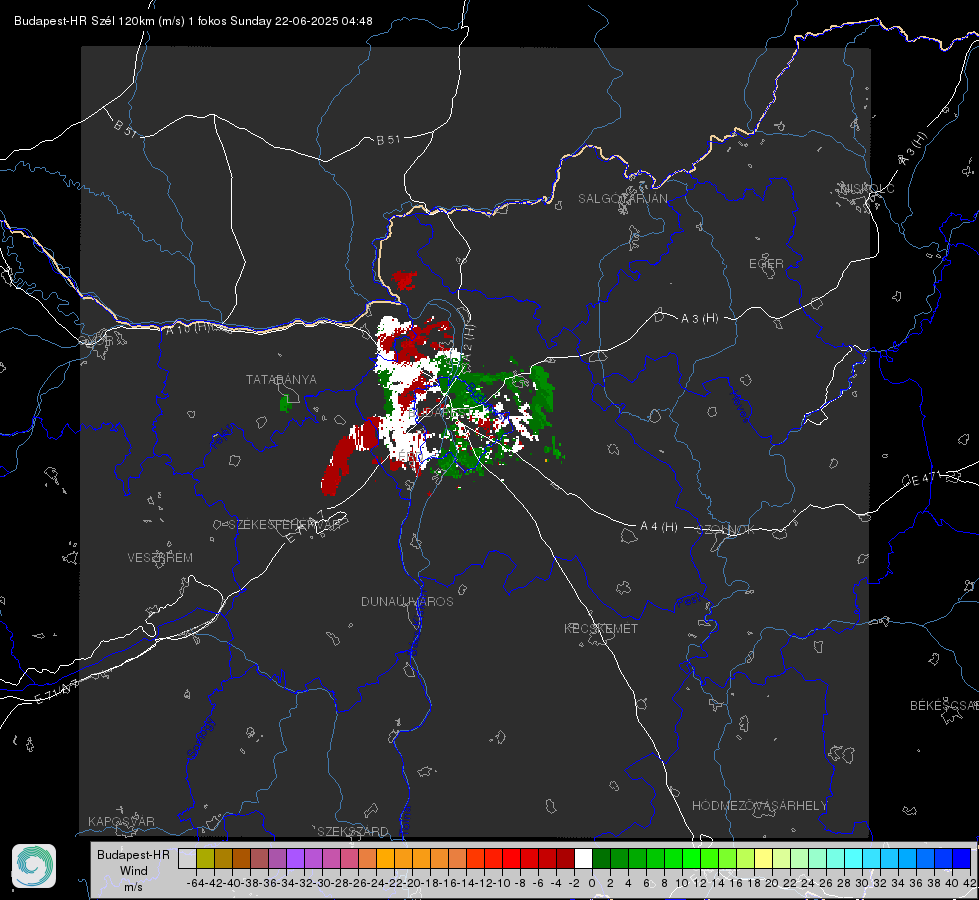The width and height of the screenshot is (979, 900).
Task: Pick the yellow swatch between 18 and 20
Action: coord(763,858)
